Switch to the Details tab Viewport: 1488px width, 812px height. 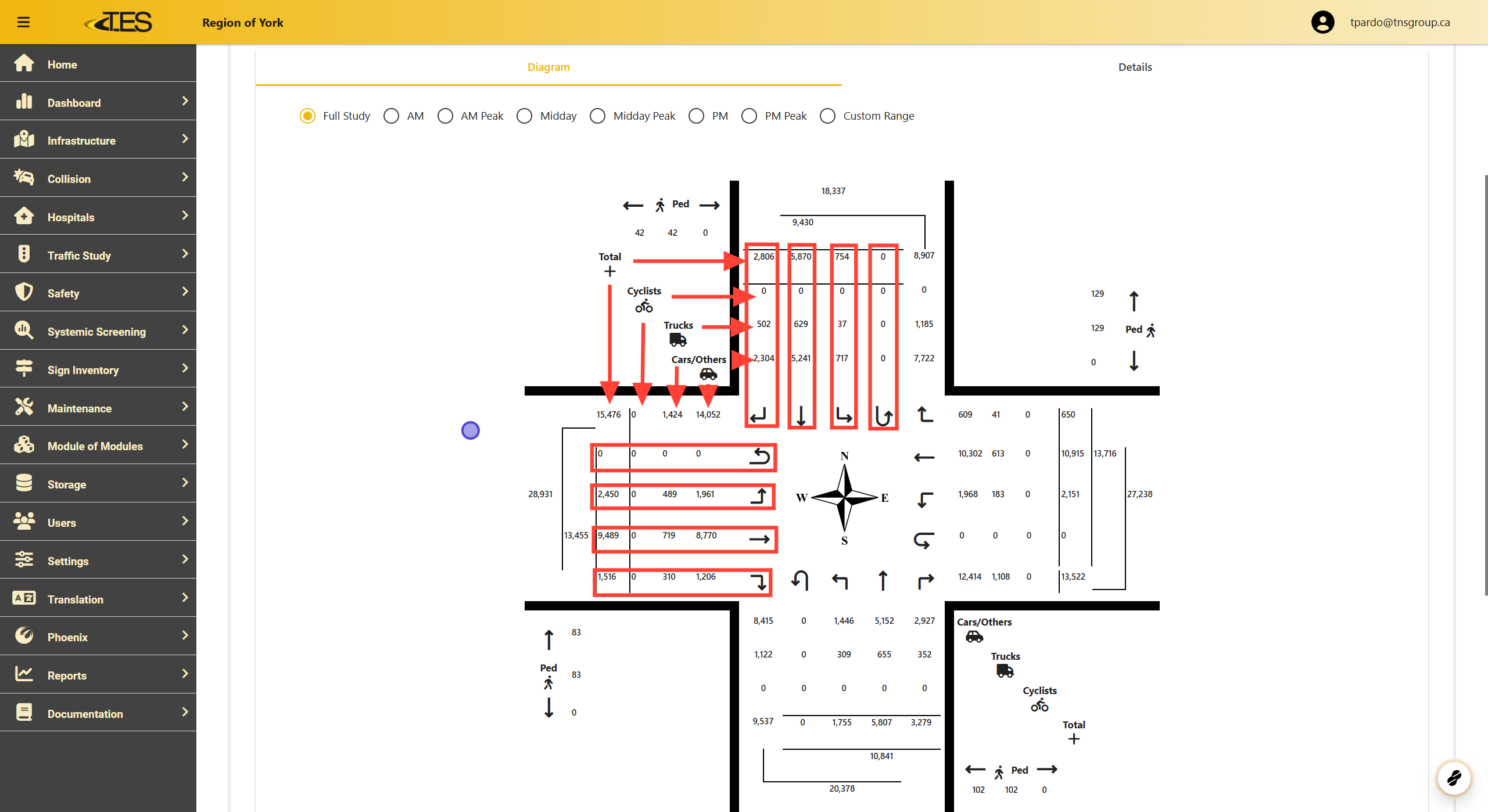1135,67
